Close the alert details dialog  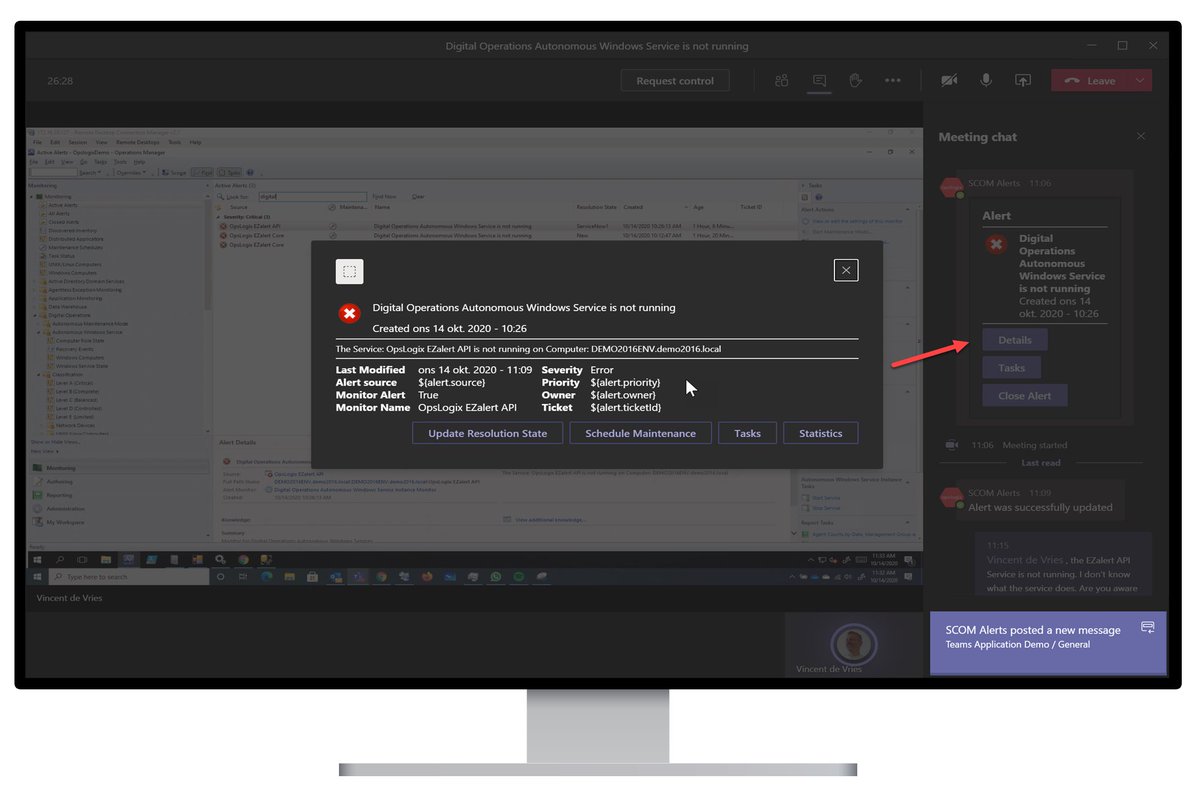point(846,270)
